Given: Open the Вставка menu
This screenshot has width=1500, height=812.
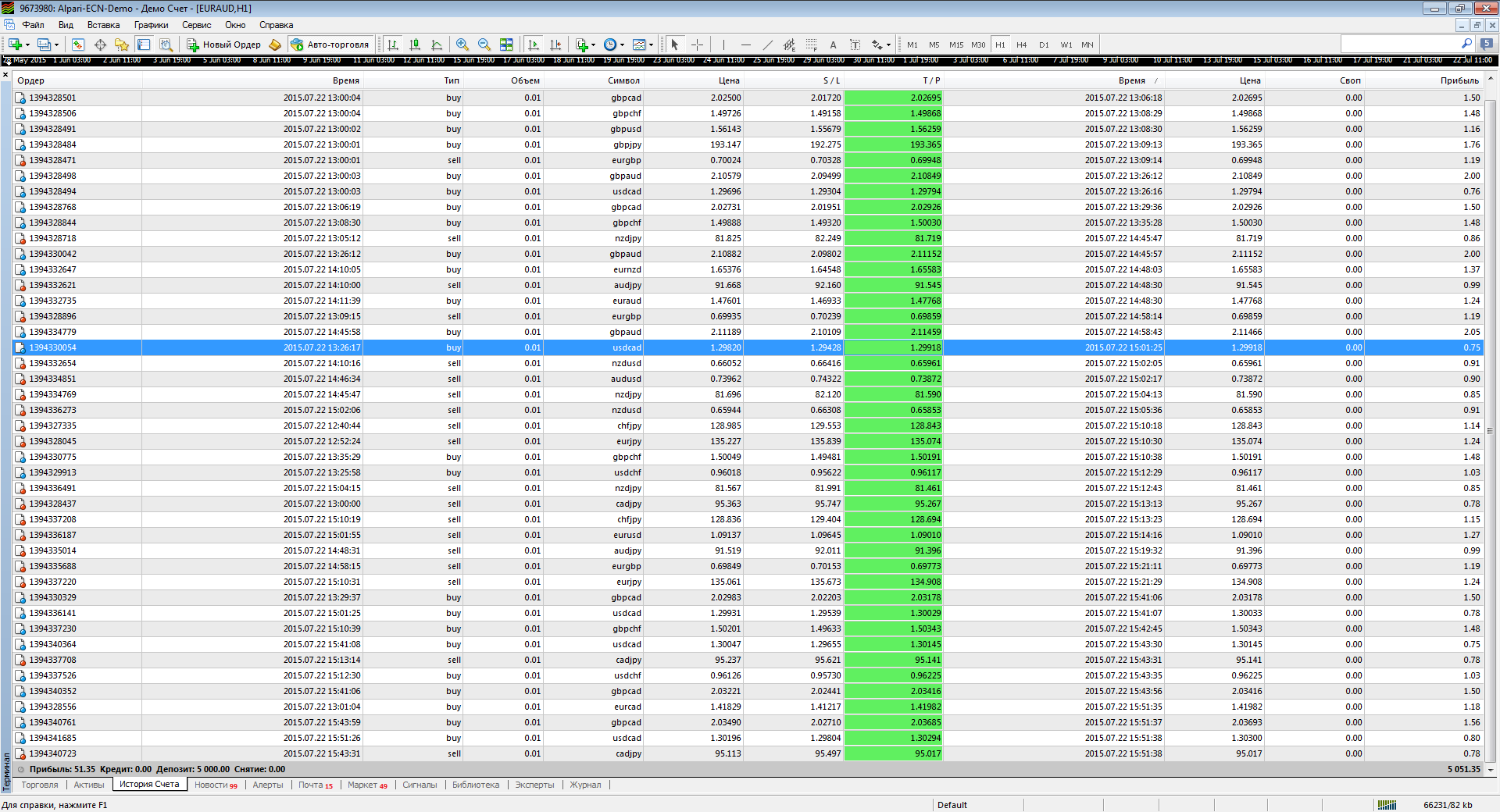Looking at the screenshot, I should point(103,25).
